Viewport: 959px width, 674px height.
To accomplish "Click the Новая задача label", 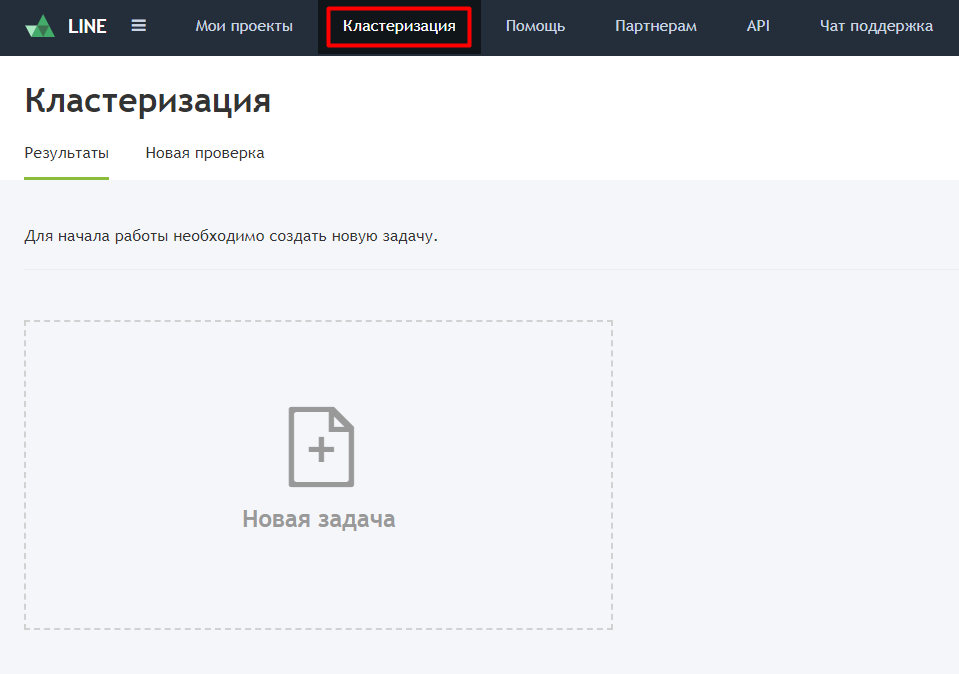I will pos(319,519).
